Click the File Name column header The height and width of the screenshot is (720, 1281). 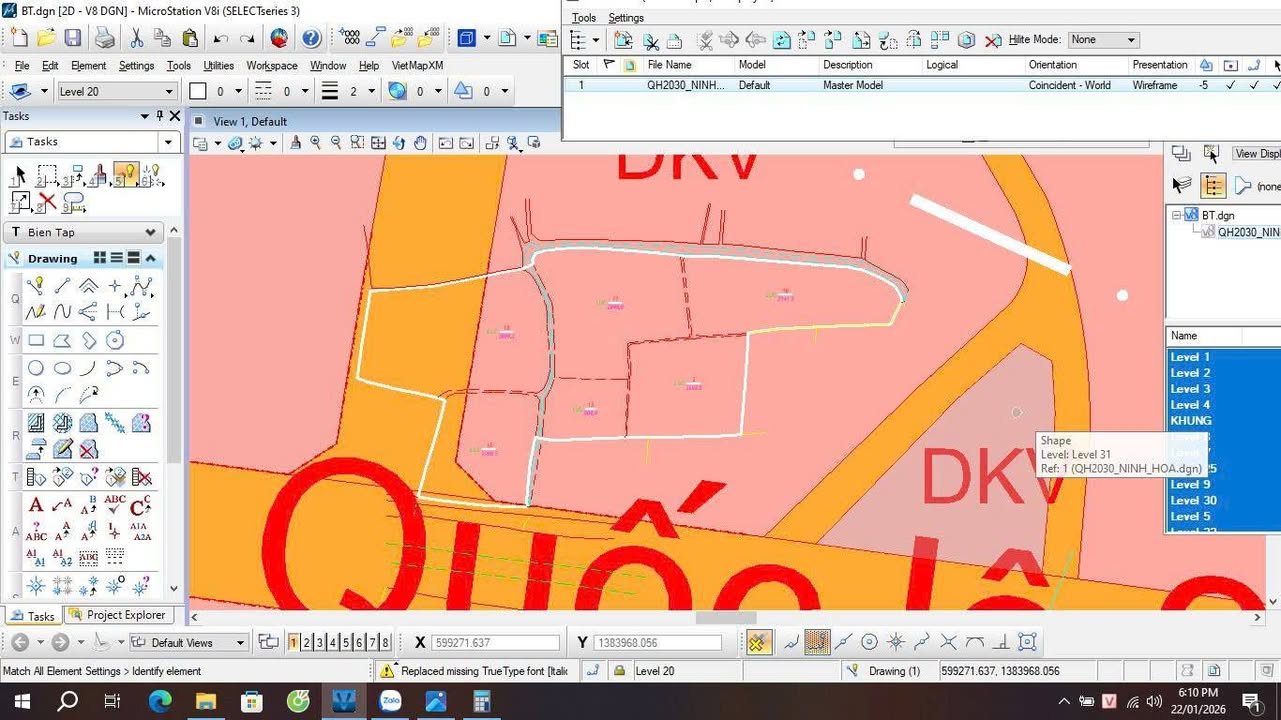tap(669, 65)
